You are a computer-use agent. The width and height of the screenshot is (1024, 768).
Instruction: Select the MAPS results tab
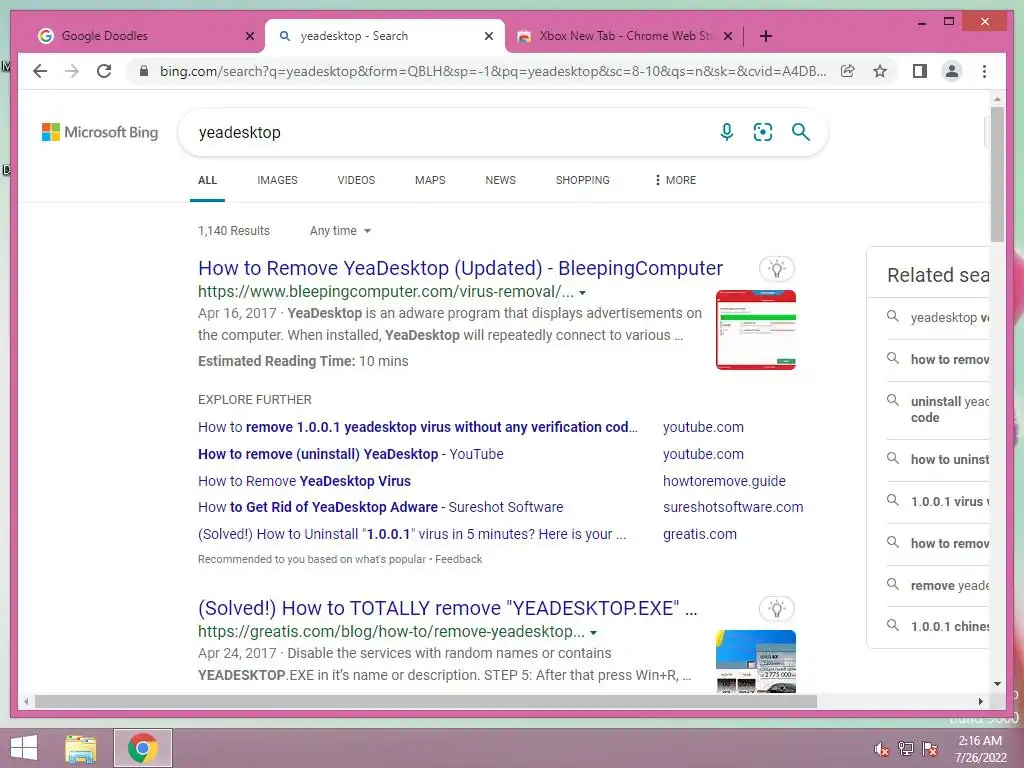pos(430,180)
